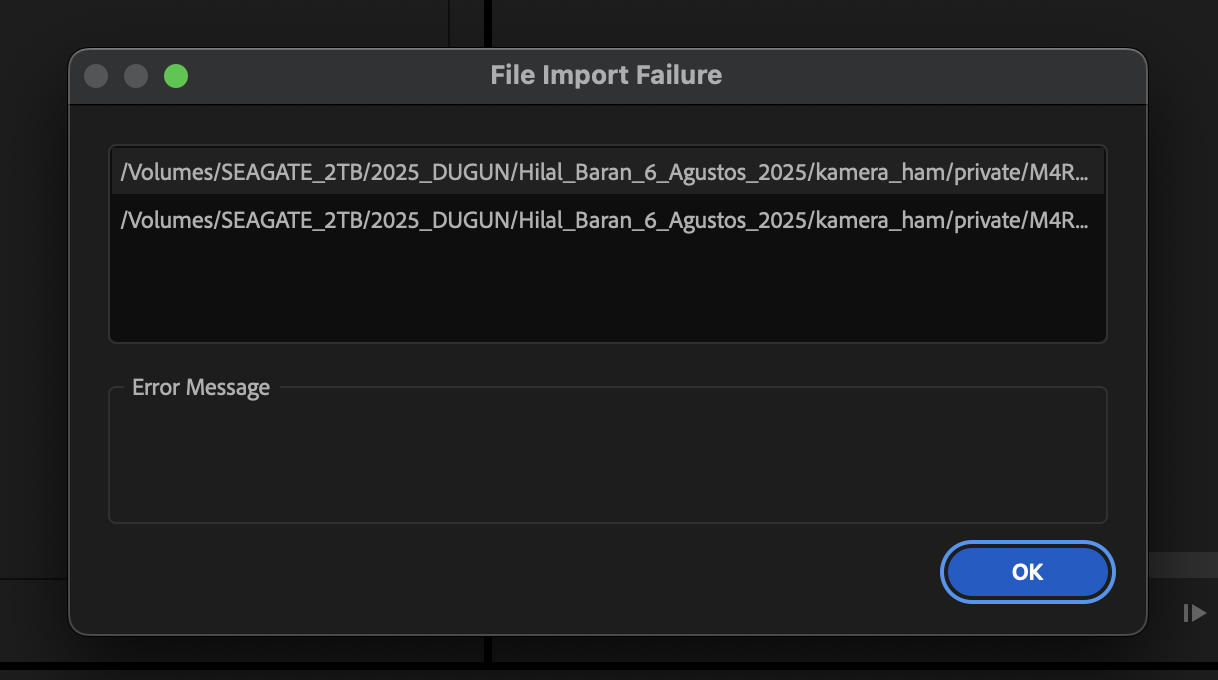Click the truncated M4R… end of first path
1218x680 pixels.
(x=1066, y=172)
